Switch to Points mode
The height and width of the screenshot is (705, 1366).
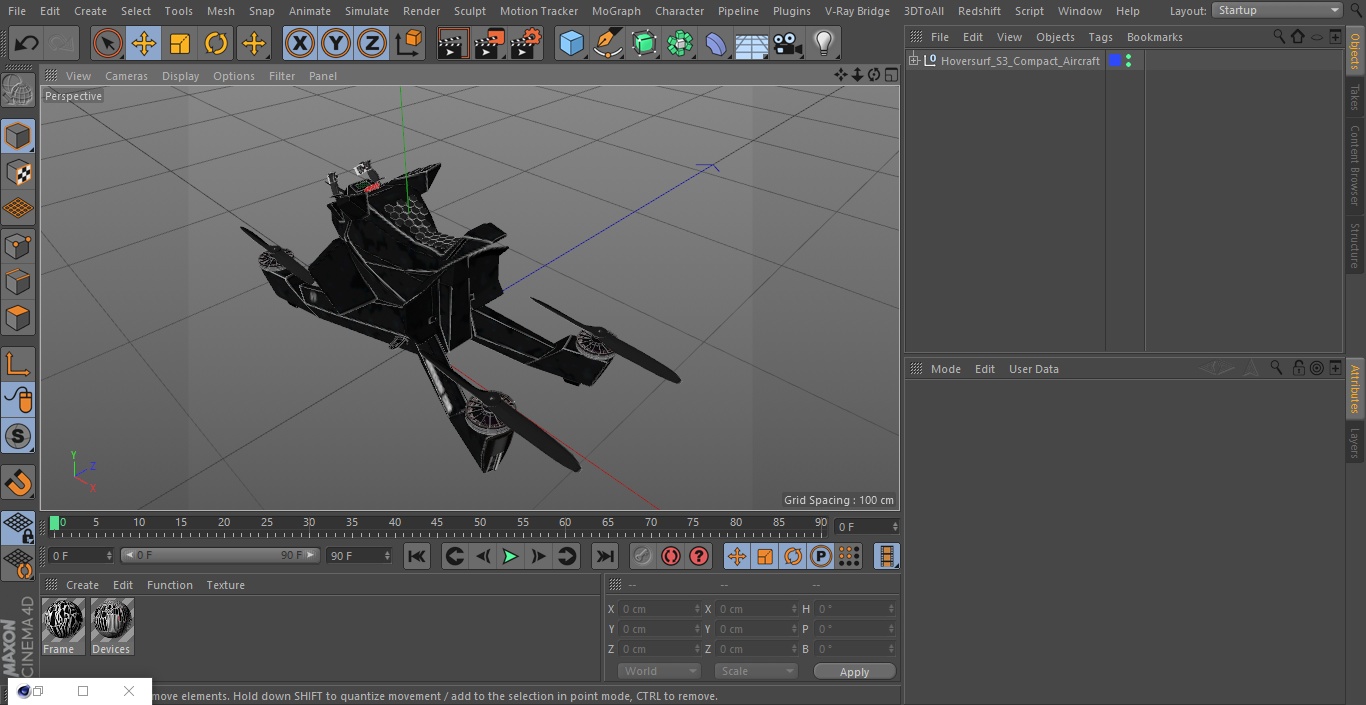pyautogui.click(x=18, y=245)
